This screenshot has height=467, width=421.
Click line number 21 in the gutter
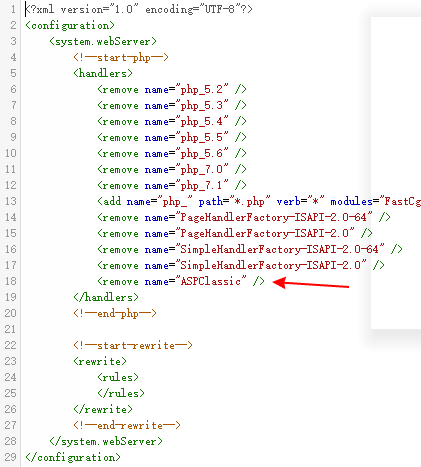tap(10, 329)
